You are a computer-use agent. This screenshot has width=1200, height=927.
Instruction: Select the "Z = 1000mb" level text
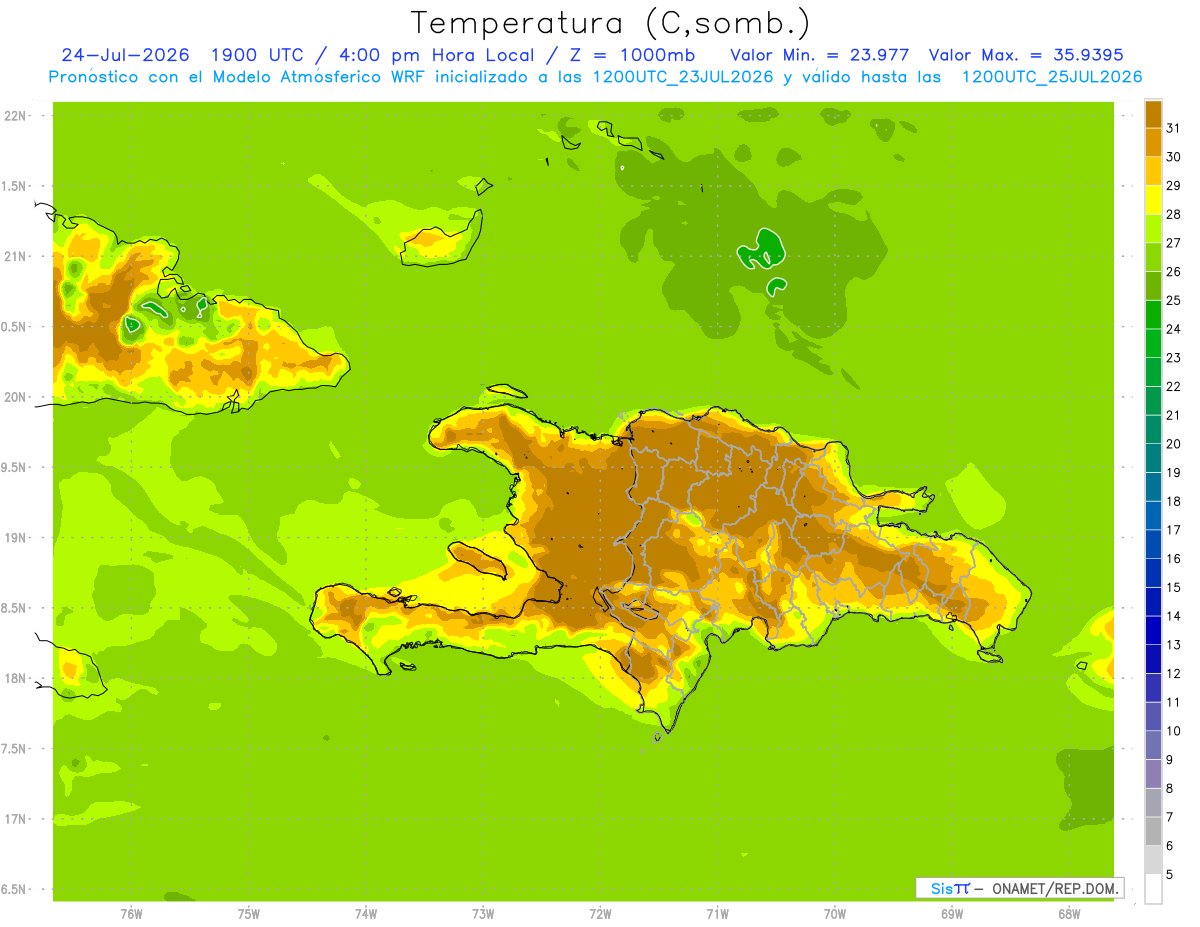pos(631,55)
